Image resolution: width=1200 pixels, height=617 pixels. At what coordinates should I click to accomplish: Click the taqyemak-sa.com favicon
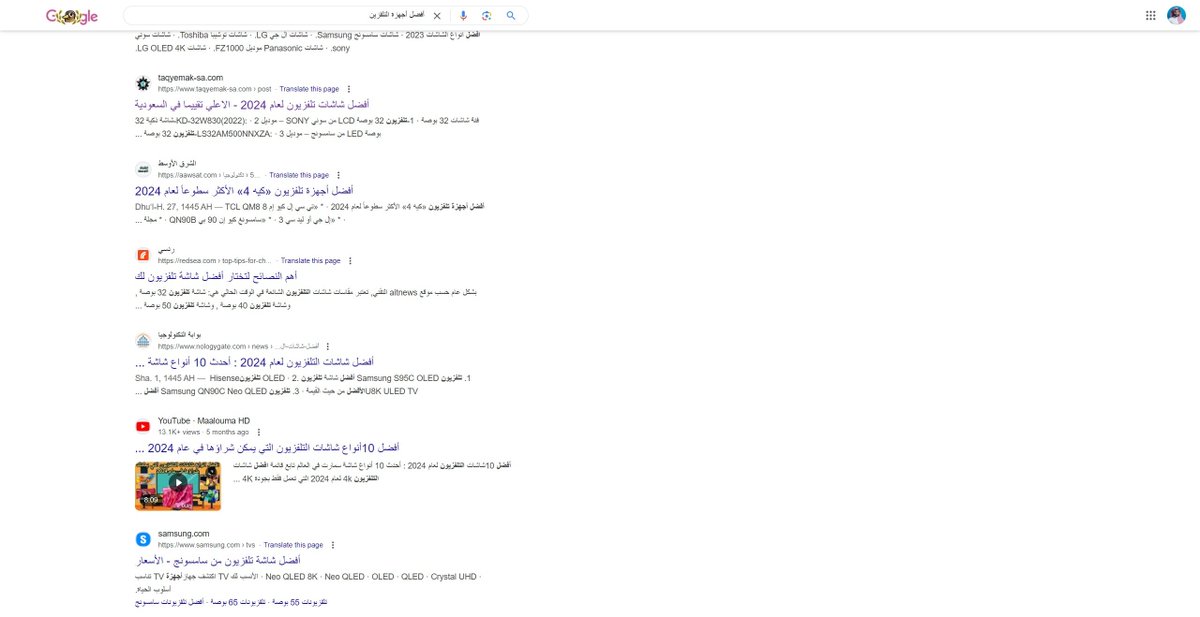[x=143, y=83]
